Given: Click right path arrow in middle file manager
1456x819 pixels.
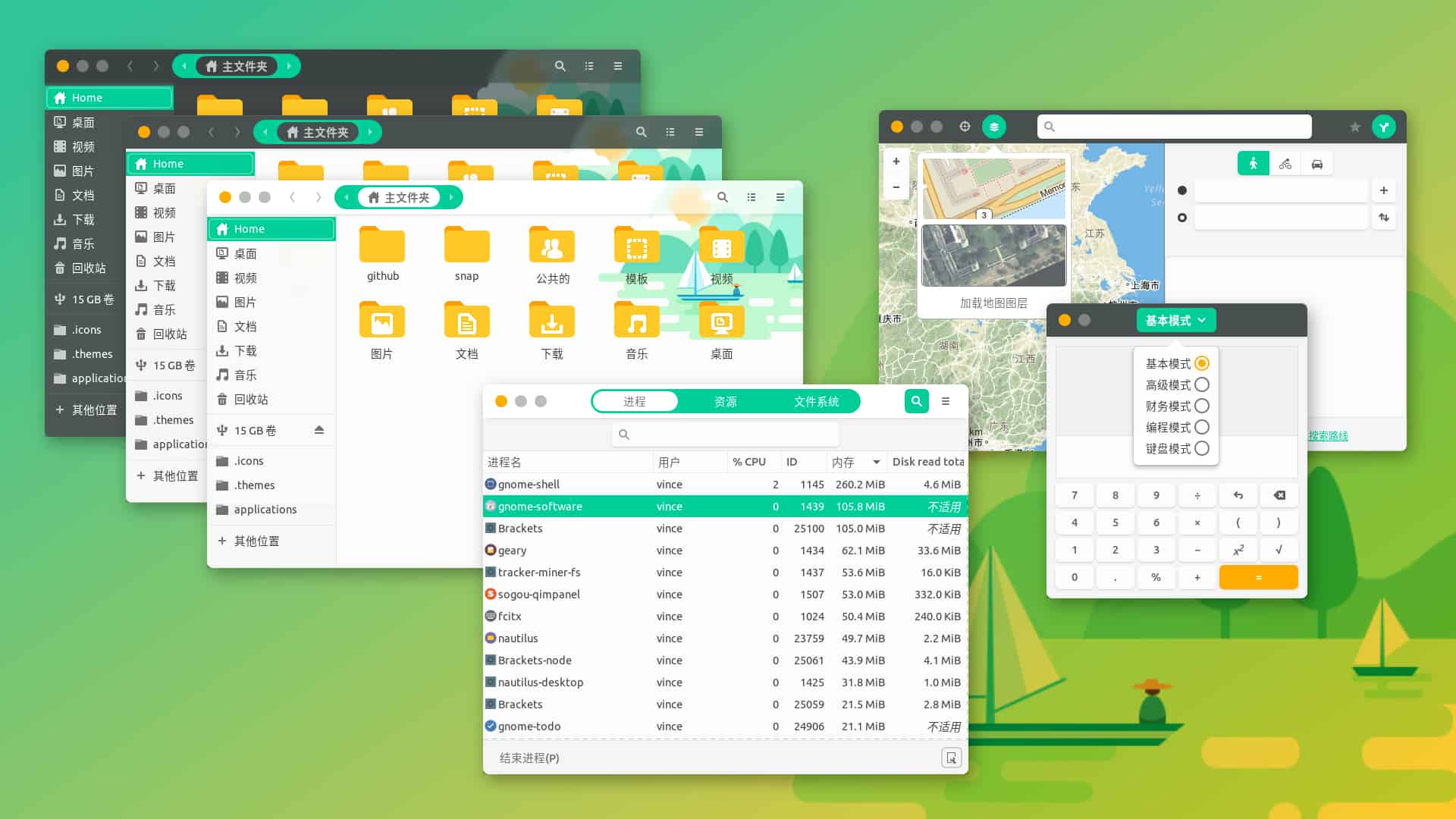Looking at the screenshot, I should click(370, 132).
